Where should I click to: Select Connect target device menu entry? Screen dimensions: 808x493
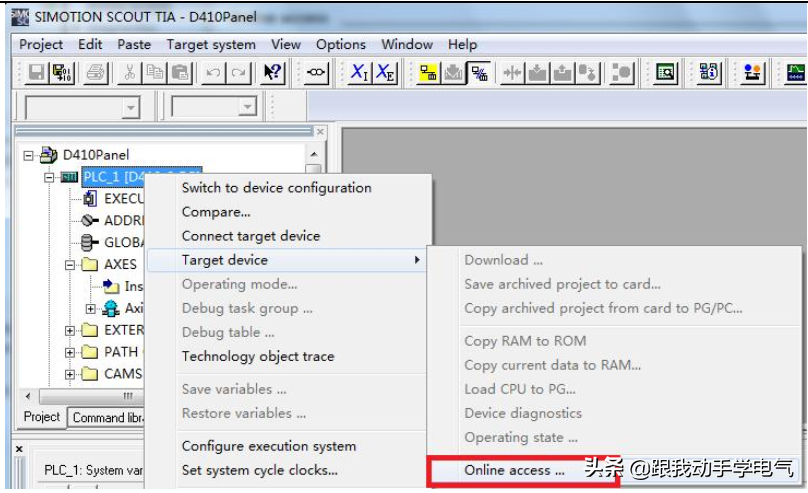[x=250, y=236]
